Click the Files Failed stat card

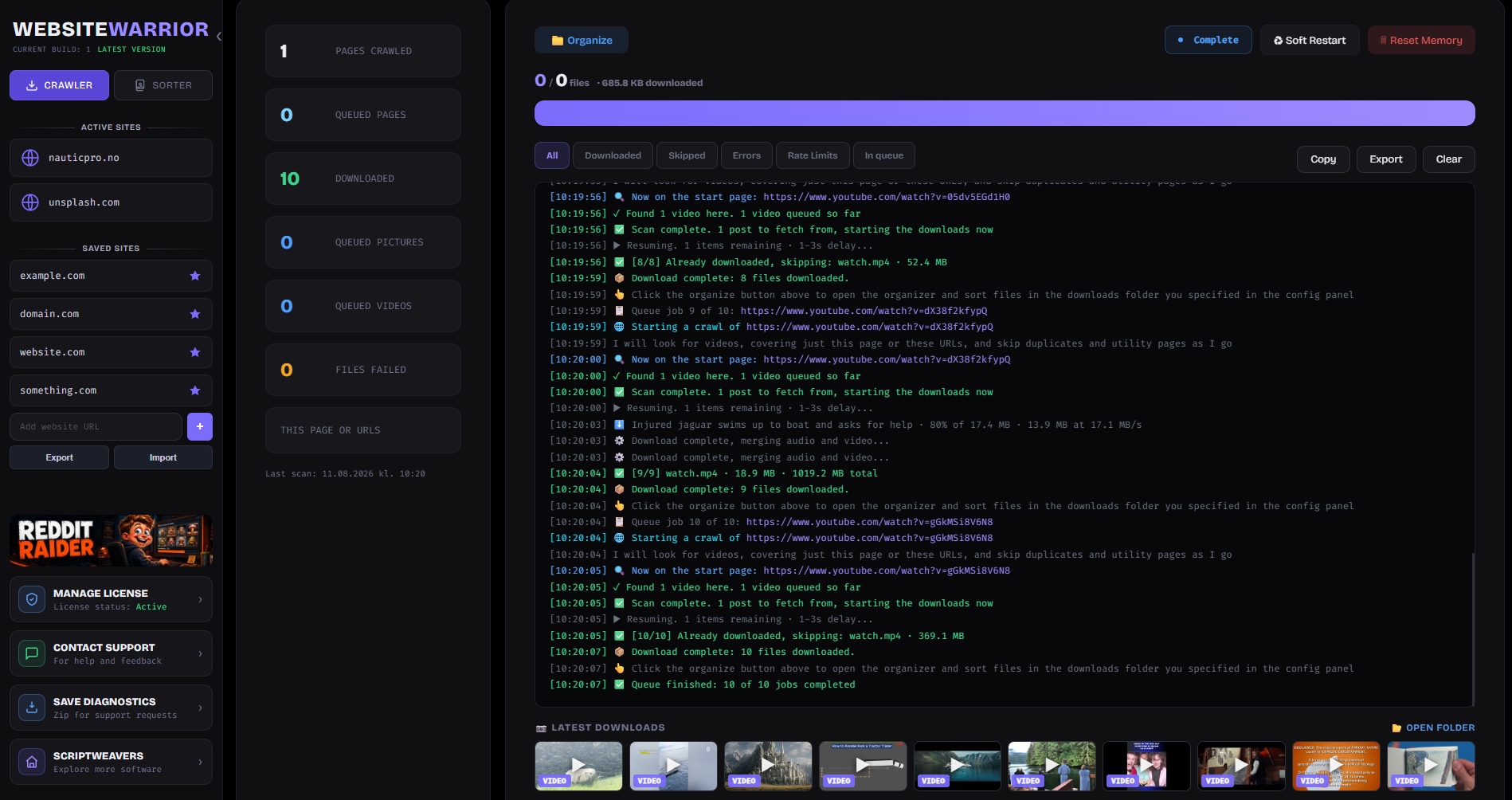click(363, 370)
